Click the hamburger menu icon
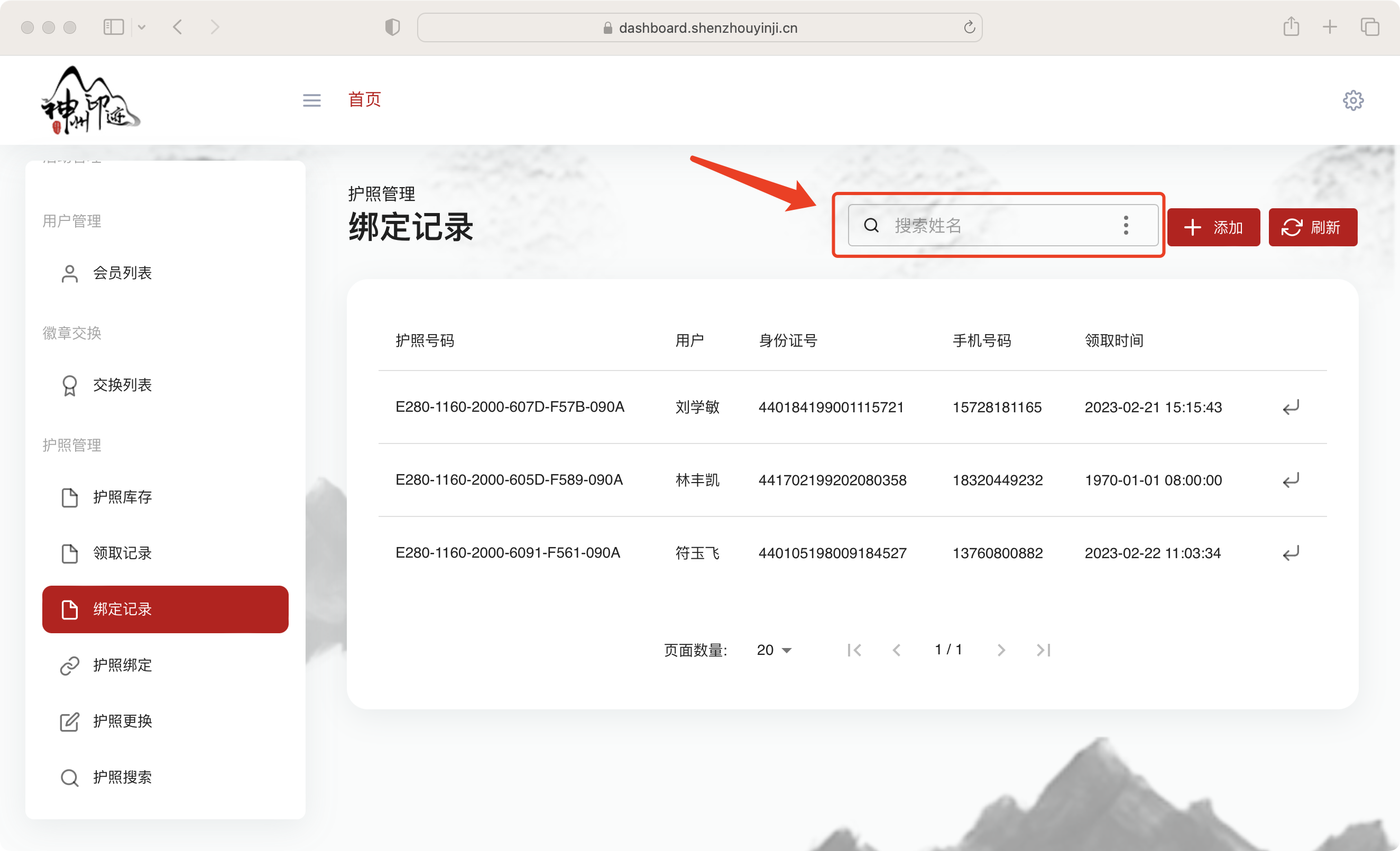This screenshot has height=851, width=1400. click(x=311, y=100)
